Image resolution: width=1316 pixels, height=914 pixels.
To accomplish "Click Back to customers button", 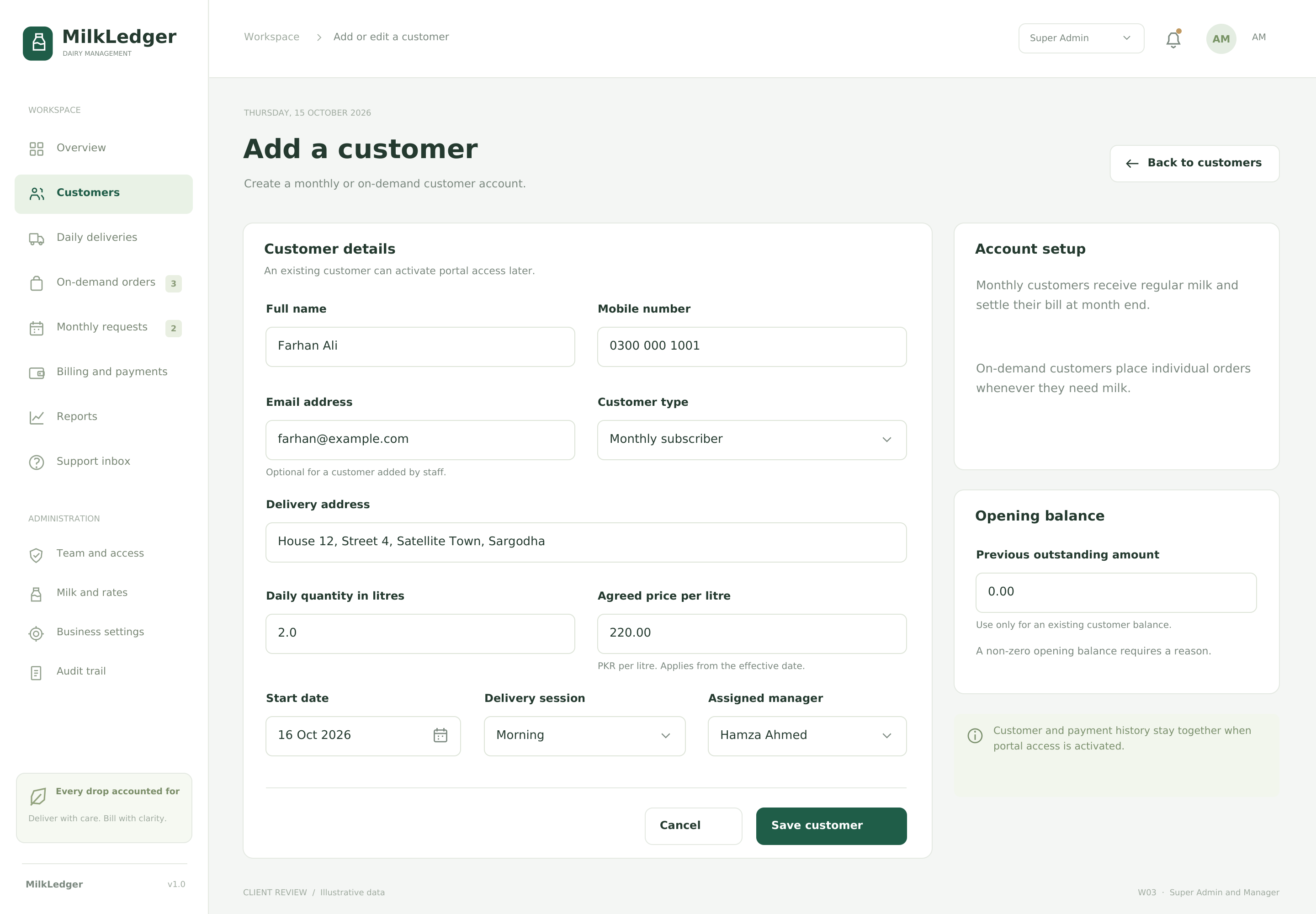I will (1194, 164).
